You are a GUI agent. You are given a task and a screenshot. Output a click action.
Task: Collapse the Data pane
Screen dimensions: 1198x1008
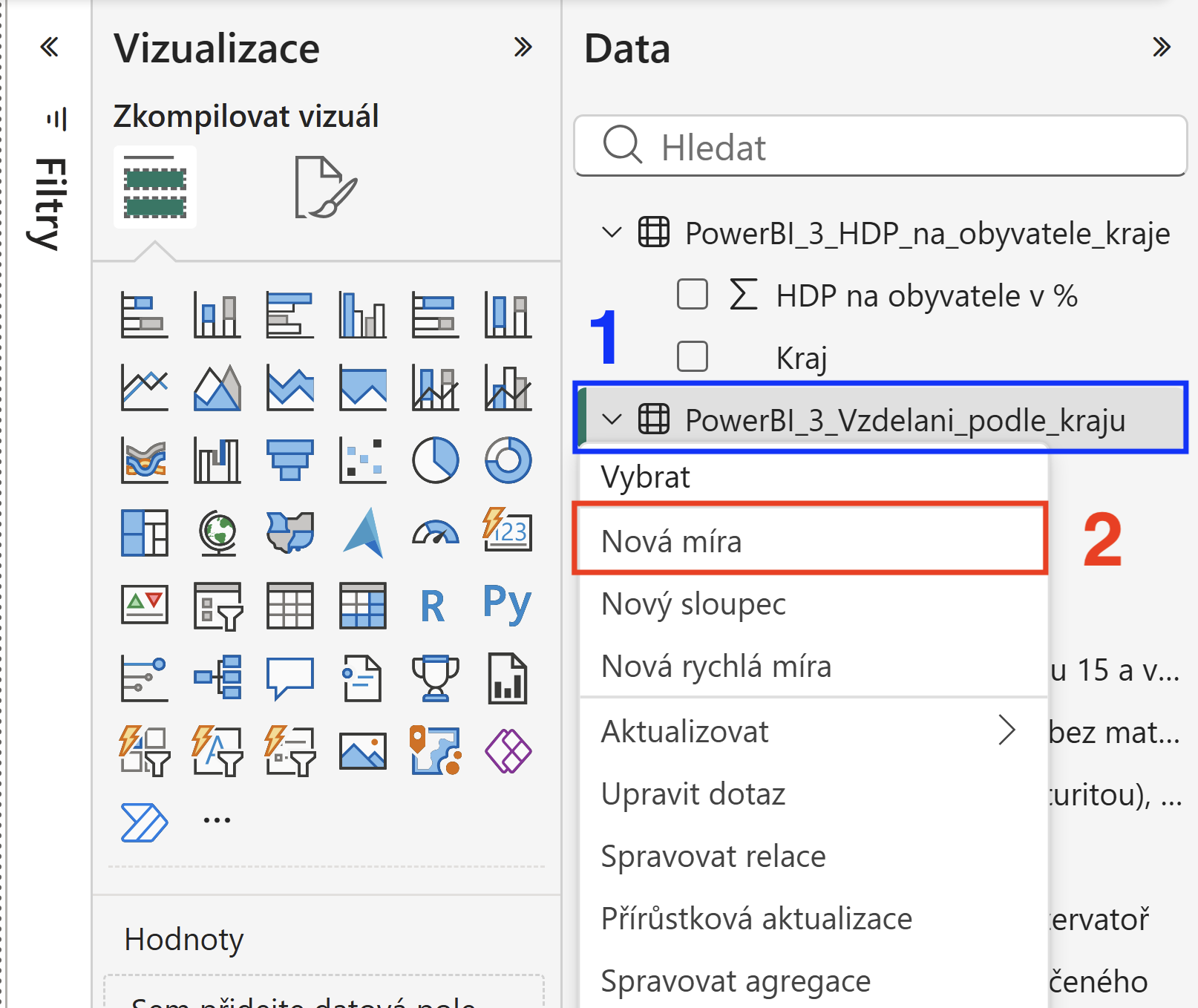point(1162,48)
